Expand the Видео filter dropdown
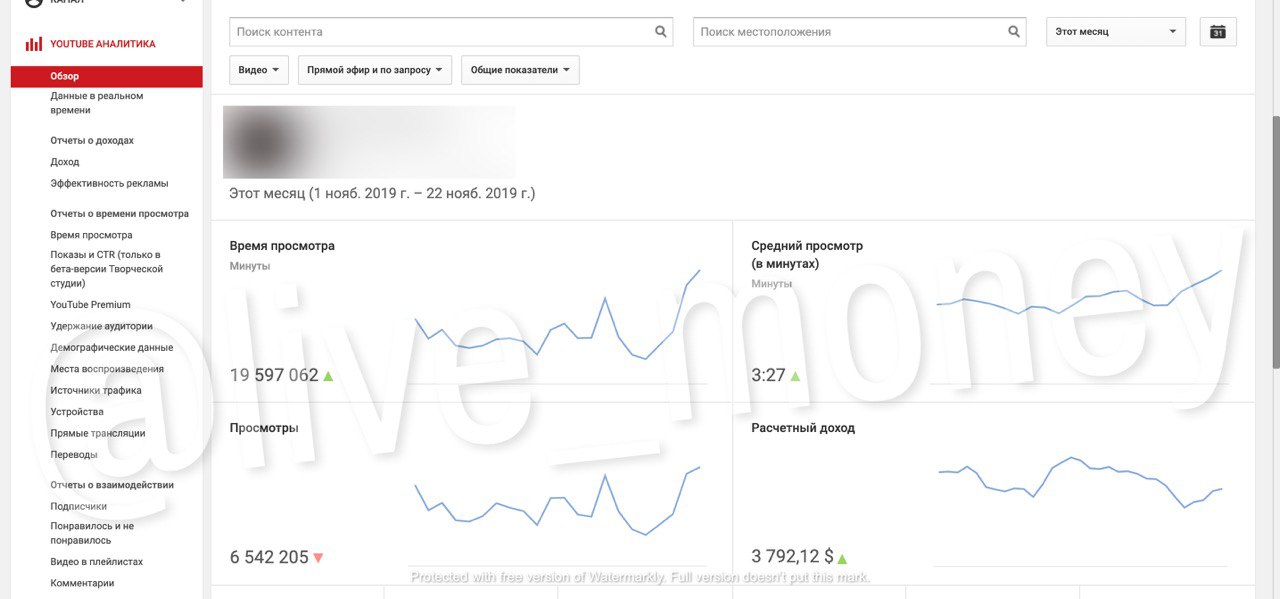Screen dimensions: 1280x599 pos(259,70)
